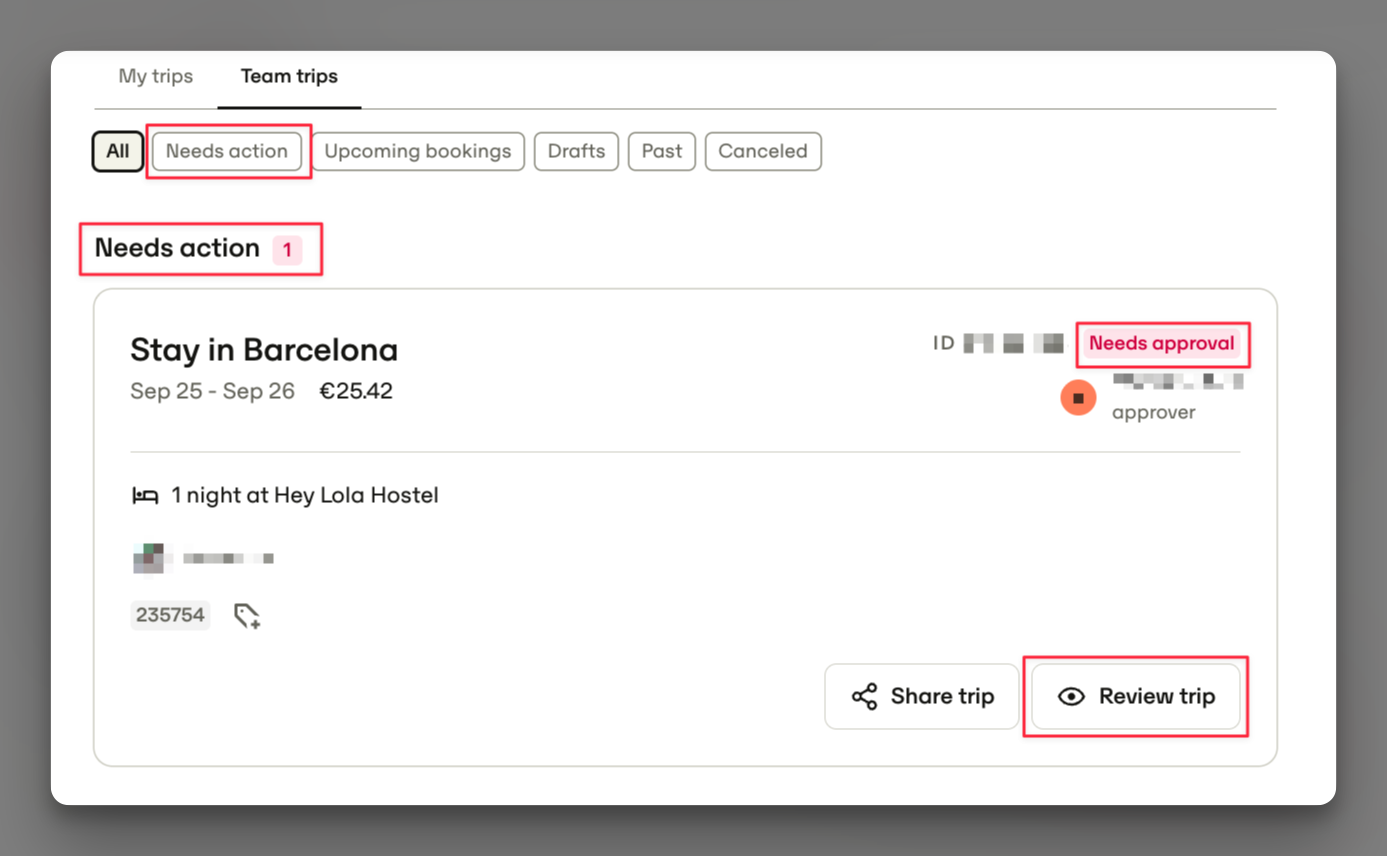Image resolution: width=1387 pixels, height=856 pixels.
Task: Click the approver label text
Action: pyautogui.click(x=1154, y=412)
